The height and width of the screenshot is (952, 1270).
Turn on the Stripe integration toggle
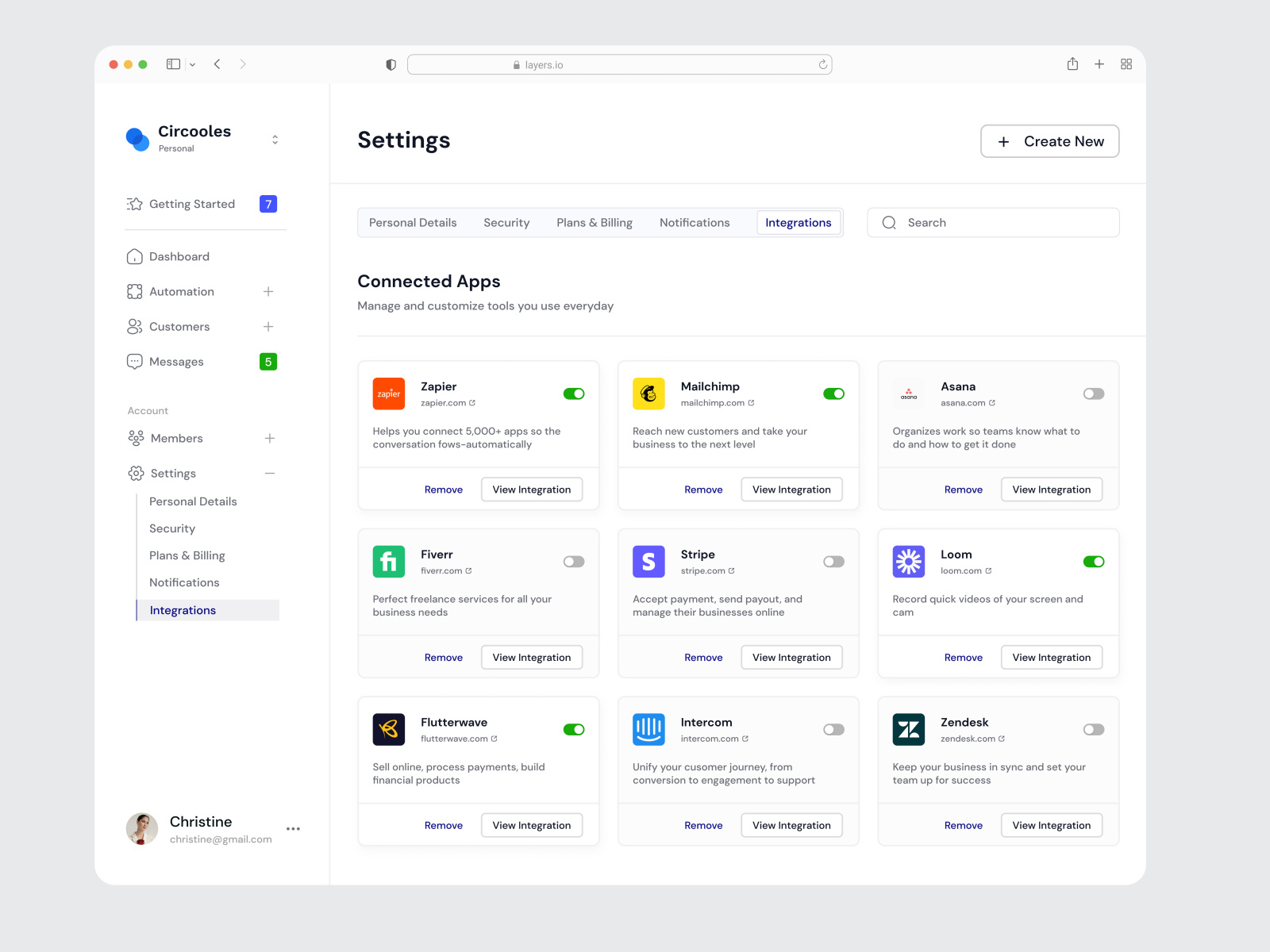(833, 562)
